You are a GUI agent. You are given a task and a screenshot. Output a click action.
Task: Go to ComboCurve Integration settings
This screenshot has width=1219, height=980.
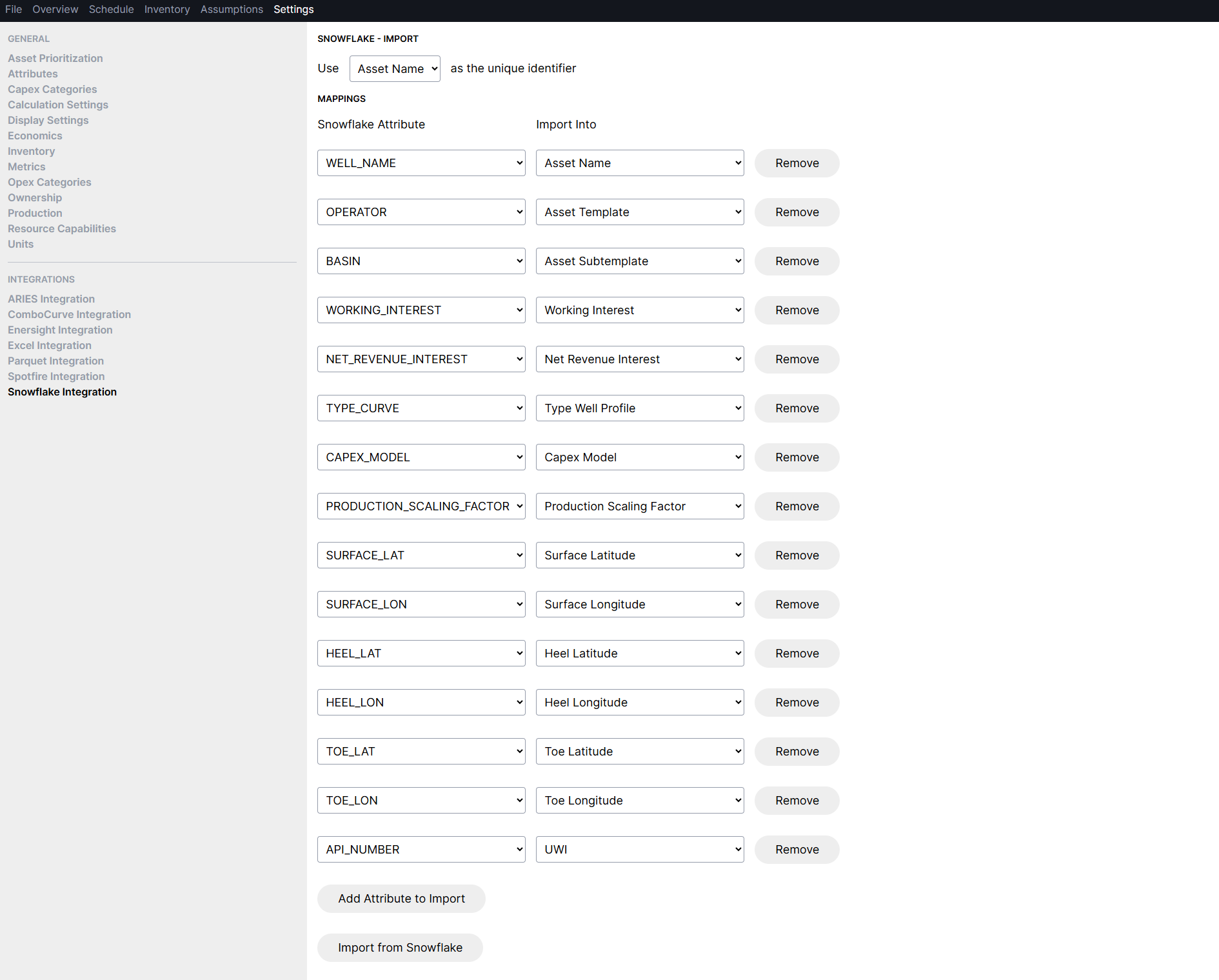pyautogui.click(x=69, y=314)
